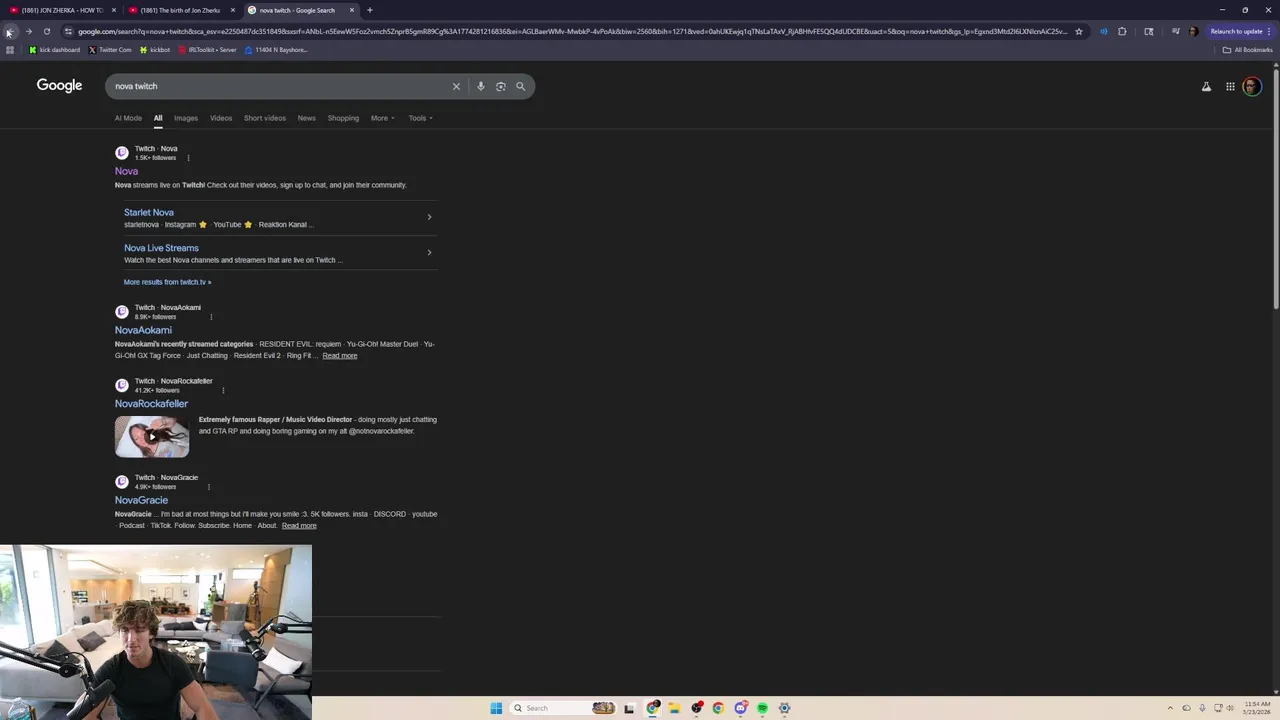The width and height of the screenshot is (1280, 720).
Task: Click the Google logo
Action: click(59, 86)
